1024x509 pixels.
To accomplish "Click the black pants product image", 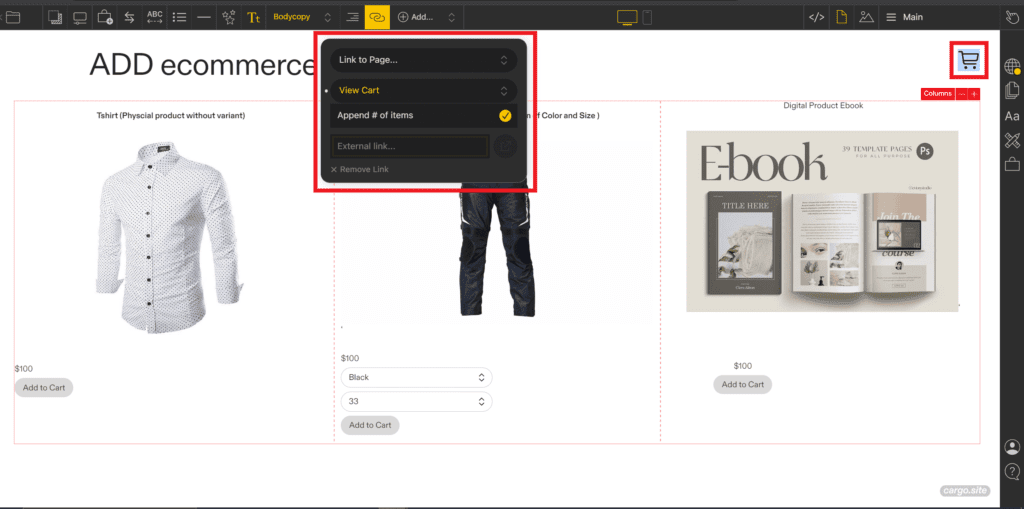I will coord(498,248).
